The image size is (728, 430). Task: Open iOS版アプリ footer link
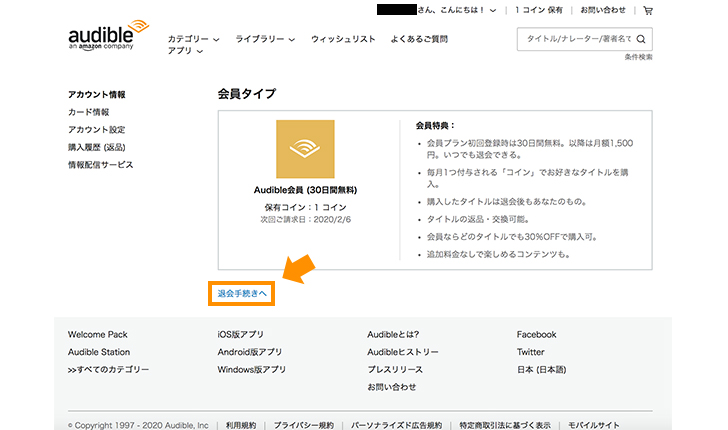tap(240, 334)
